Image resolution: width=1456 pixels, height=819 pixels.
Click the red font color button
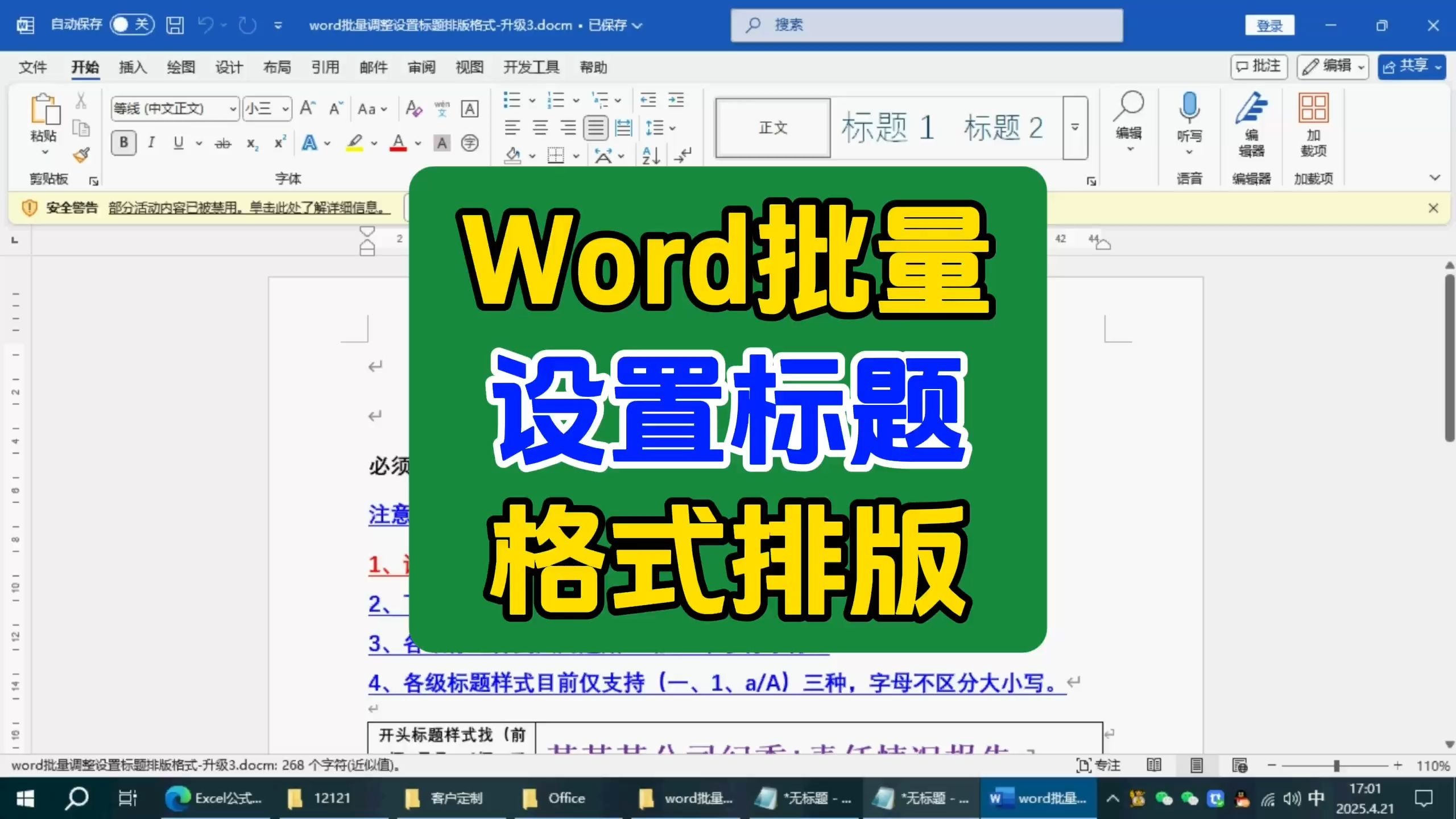[398, 143]
